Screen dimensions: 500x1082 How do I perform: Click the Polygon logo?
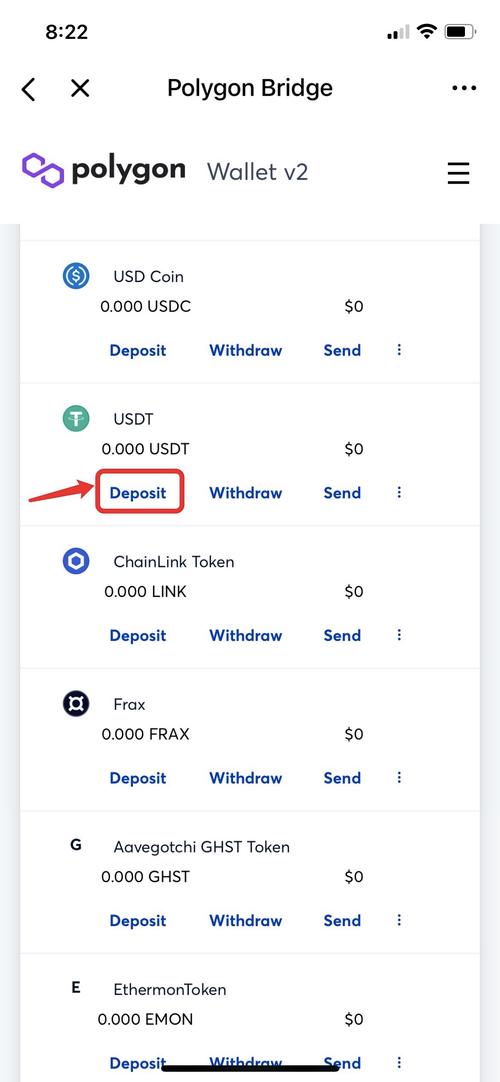[103, 170]
